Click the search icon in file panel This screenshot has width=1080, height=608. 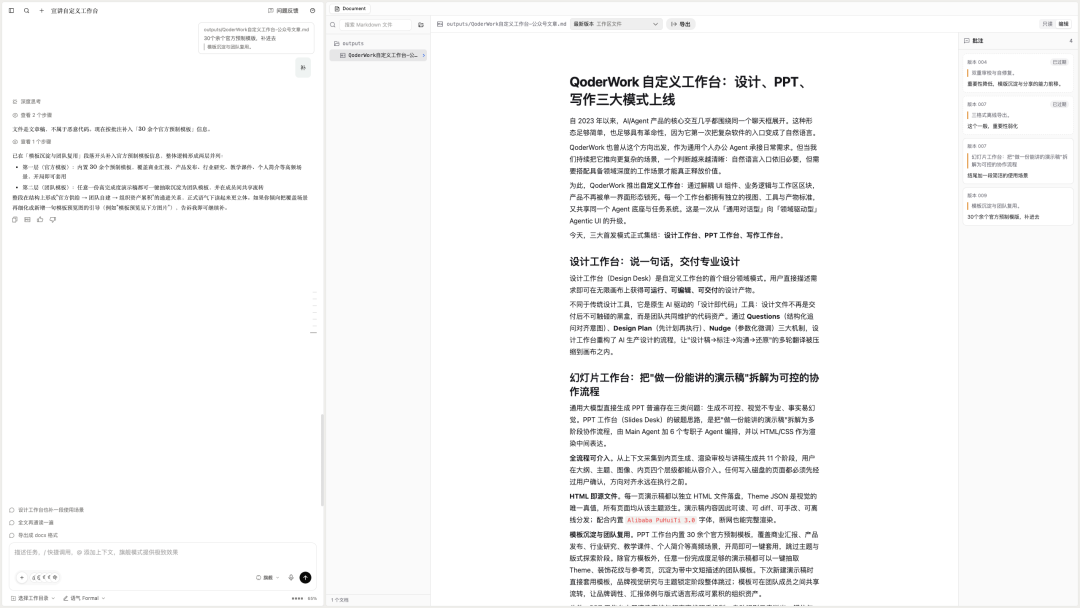333,24
